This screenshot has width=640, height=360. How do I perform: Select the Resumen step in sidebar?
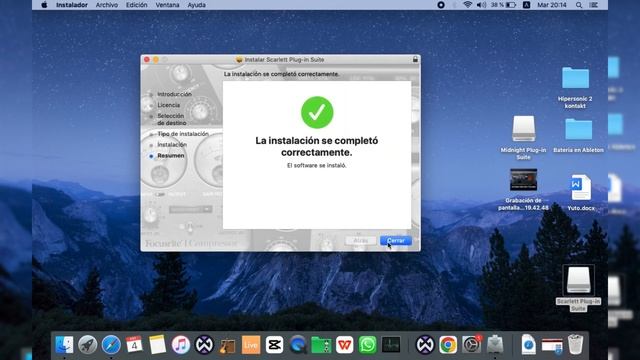click(x=171, y=156)
